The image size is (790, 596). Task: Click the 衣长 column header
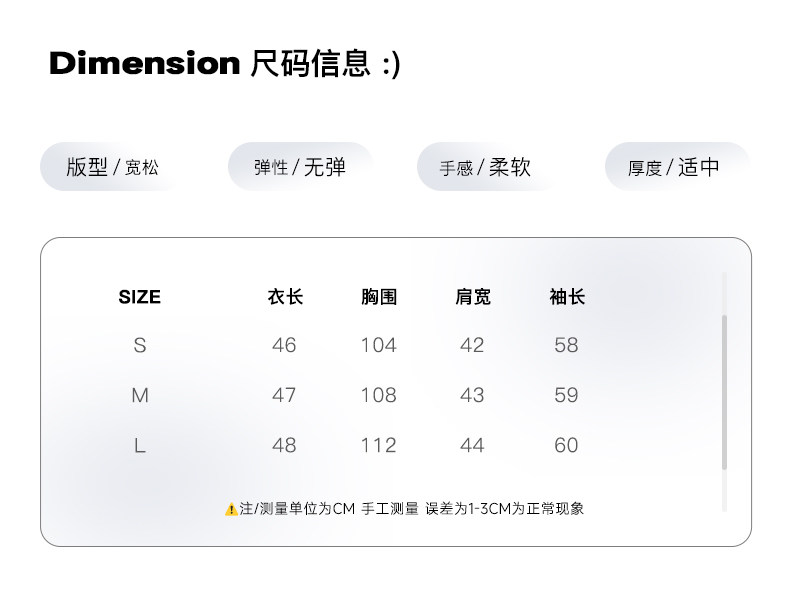[x=284, y=297]
